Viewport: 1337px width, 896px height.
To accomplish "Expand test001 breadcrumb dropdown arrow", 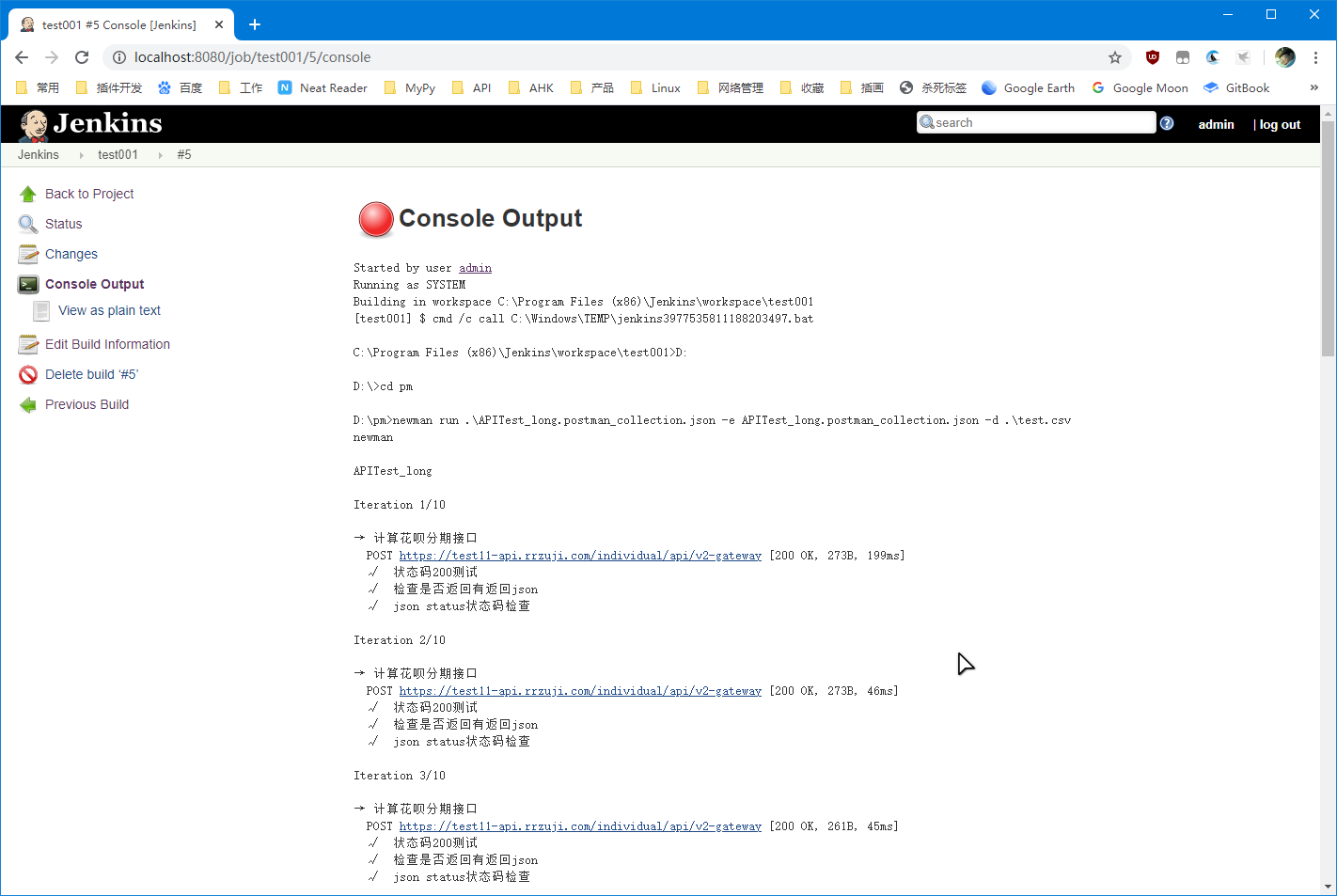I will click(160, 155).
